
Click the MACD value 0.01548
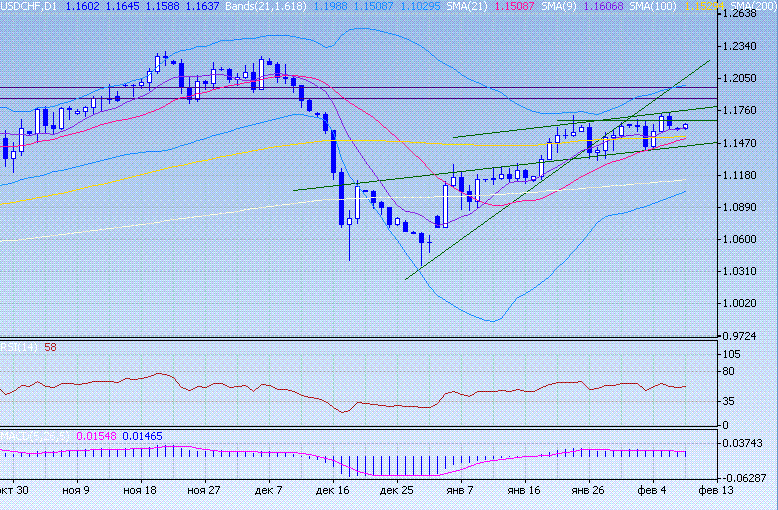[x=106, y=437]
